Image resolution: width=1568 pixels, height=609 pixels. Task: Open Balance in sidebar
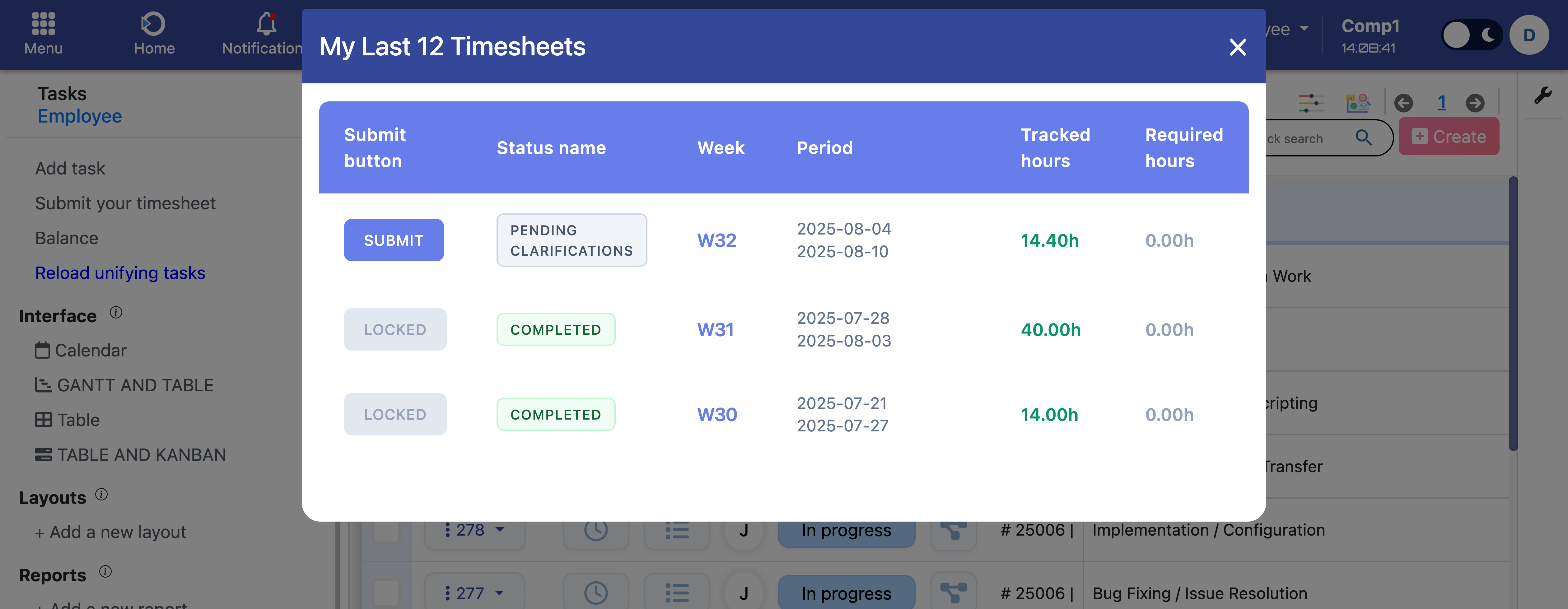click(66, 238)
